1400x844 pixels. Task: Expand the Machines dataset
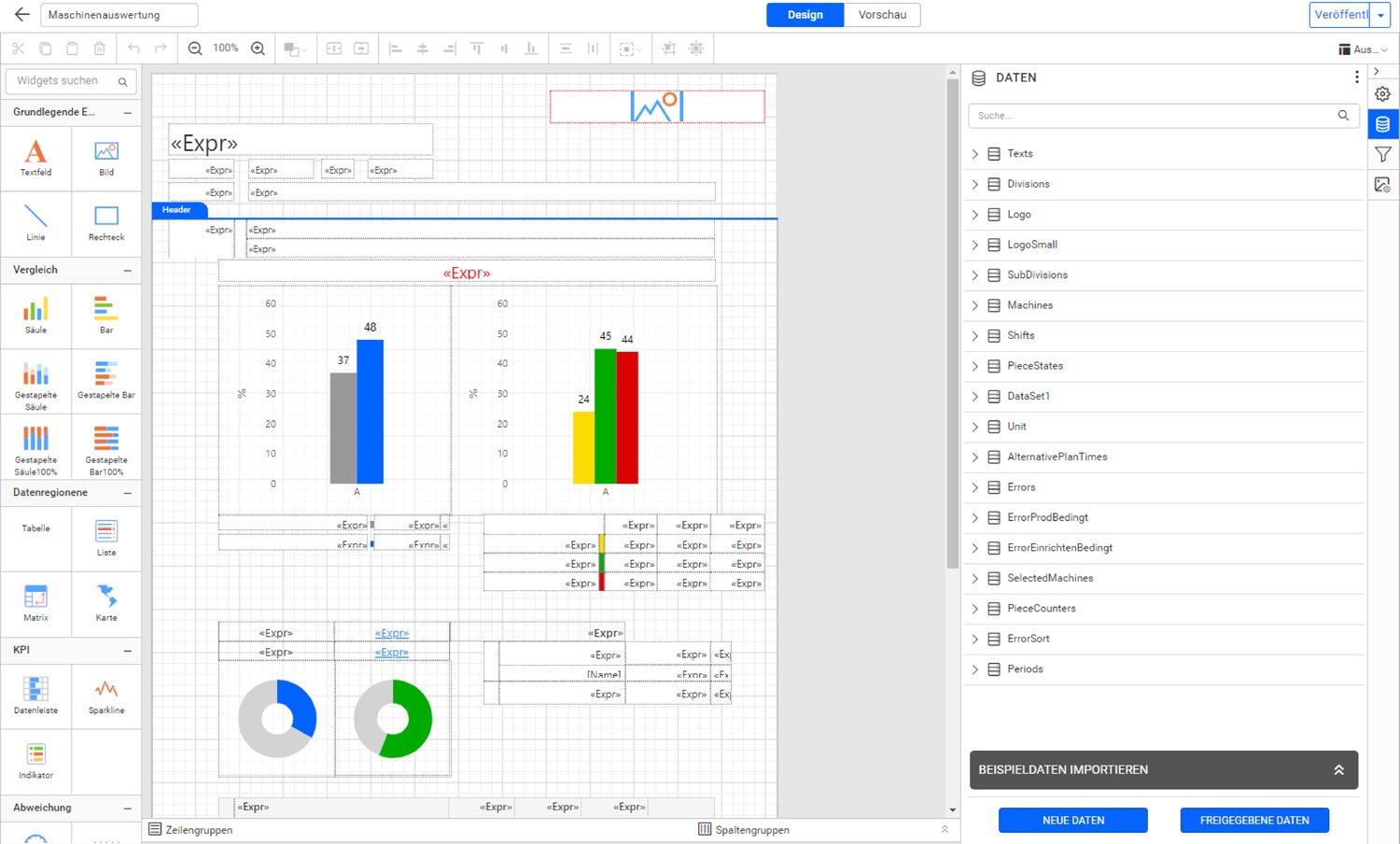pyautogui.click(x=975, y=305)
